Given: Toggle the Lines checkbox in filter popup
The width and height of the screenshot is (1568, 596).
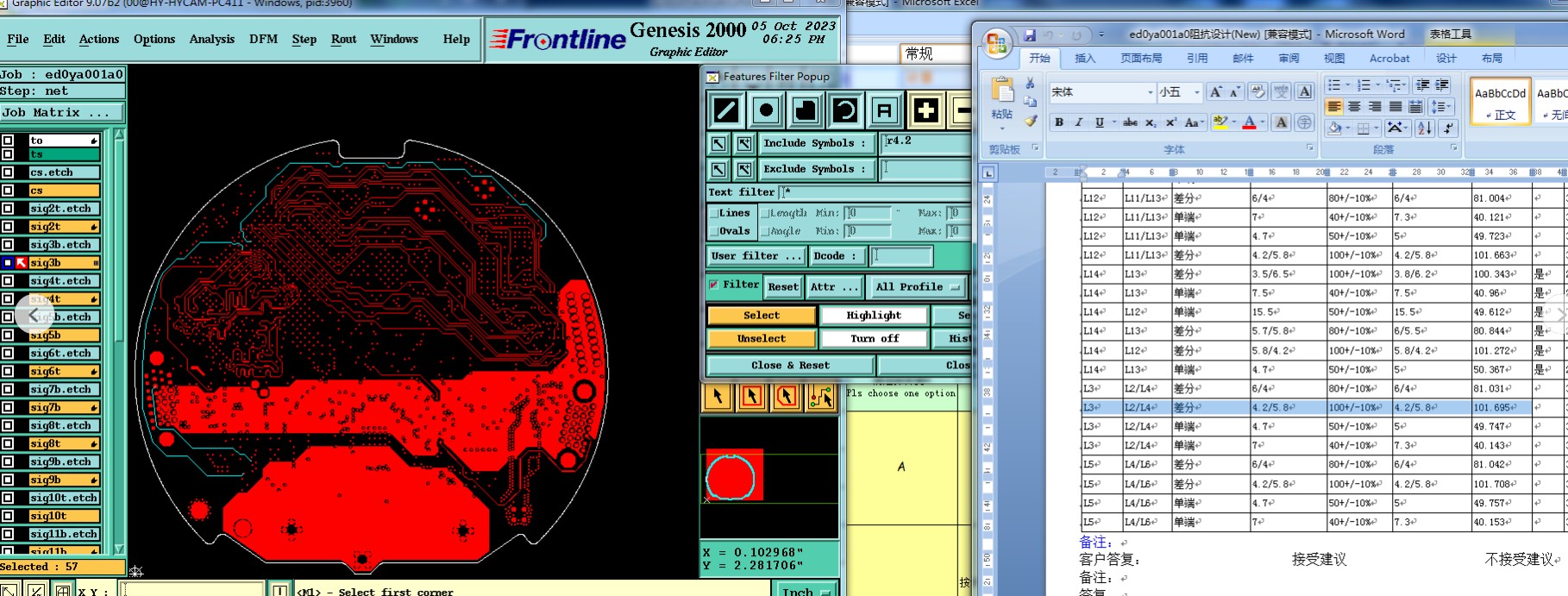Looking at the screenshot, I should tap(713, 213).
